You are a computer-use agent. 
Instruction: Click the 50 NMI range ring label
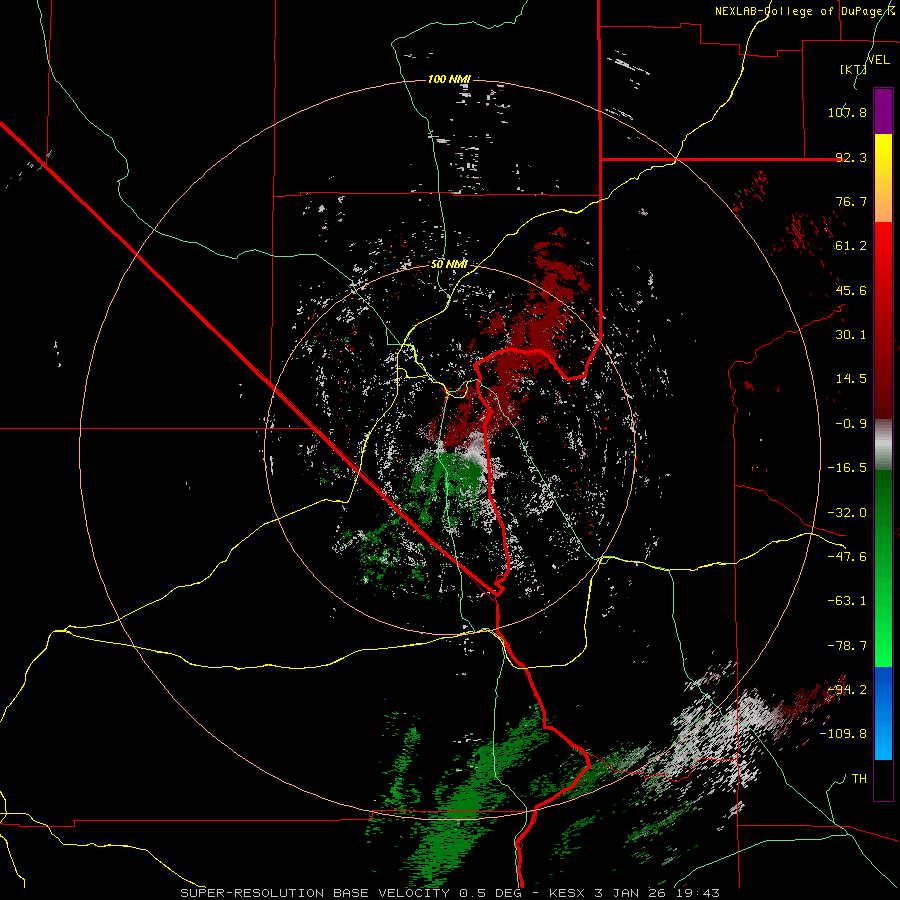tap(449, 265)
